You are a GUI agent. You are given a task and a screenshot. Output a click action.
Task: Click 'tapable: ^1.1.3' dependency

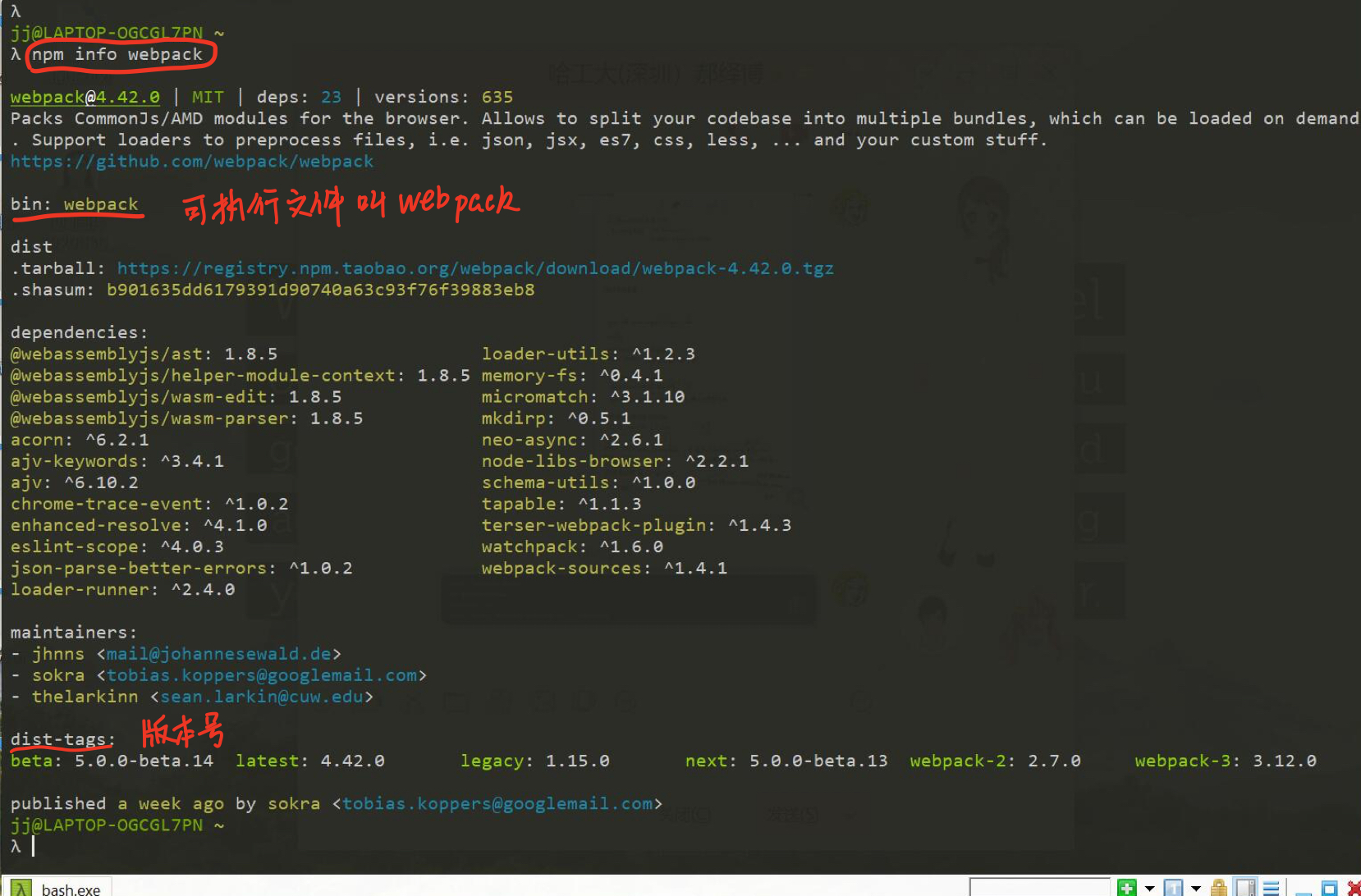coord(561,504)
